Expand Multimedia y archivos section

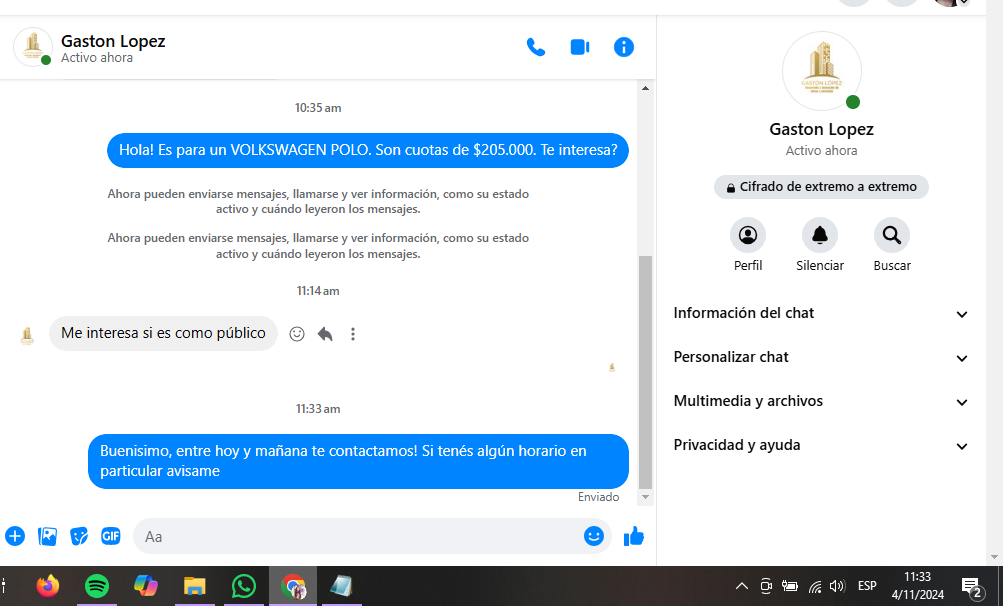point(821,401)
